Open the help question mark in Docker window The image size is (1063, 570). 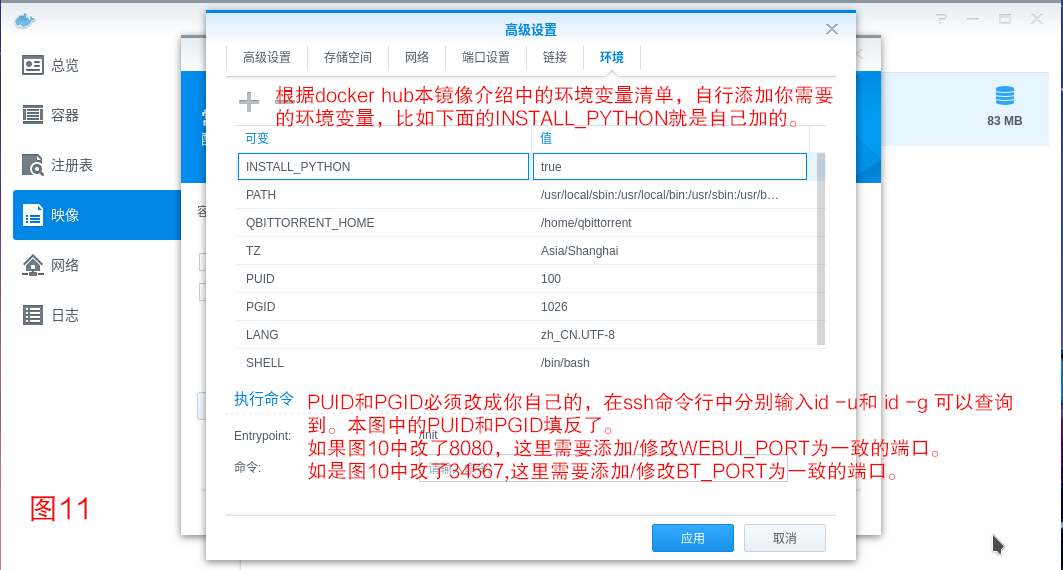click(941, 19)
